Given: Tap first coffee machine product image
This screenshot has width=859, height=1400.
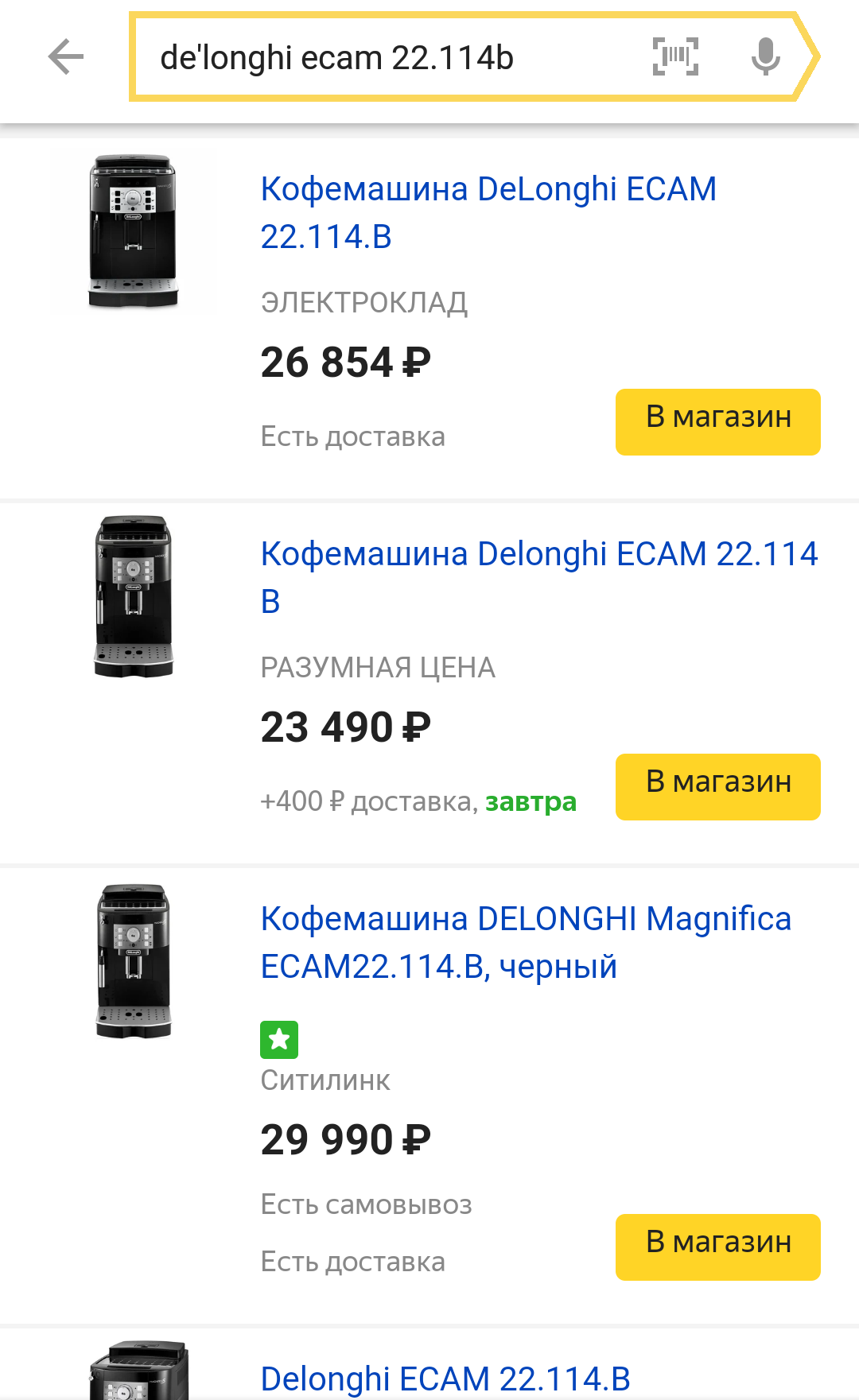Looking at the screenshot, I should point(133,231).
